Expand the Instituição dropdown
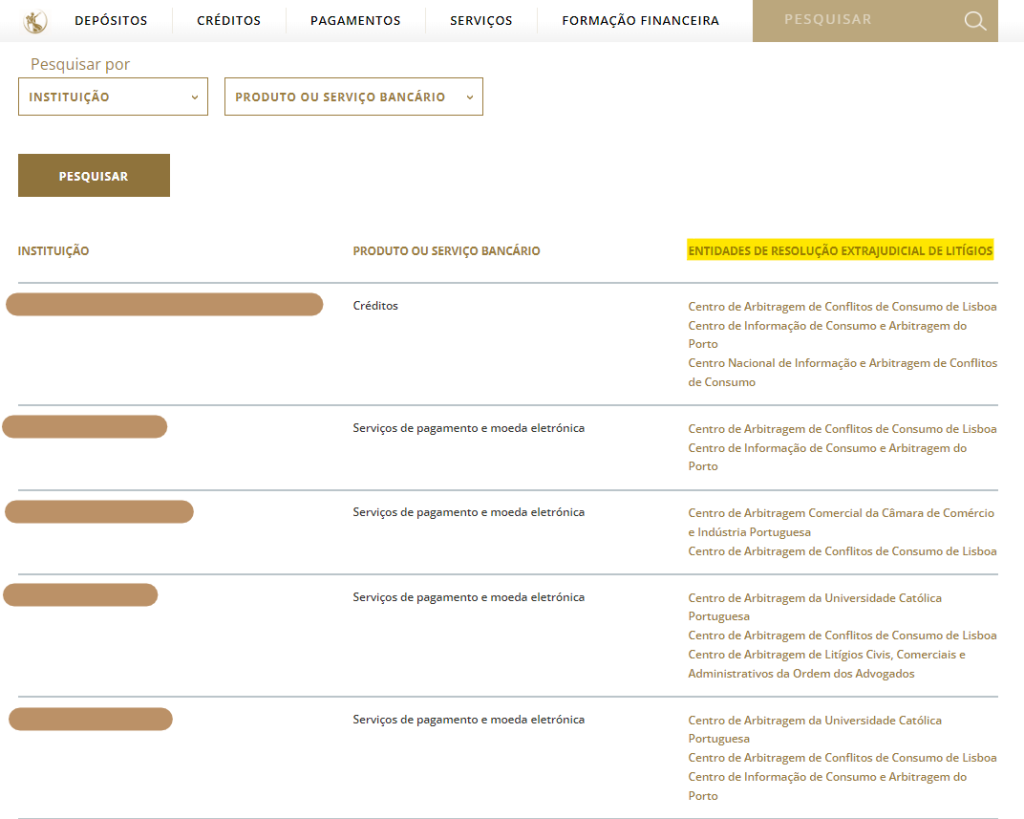 pos(113,97)
